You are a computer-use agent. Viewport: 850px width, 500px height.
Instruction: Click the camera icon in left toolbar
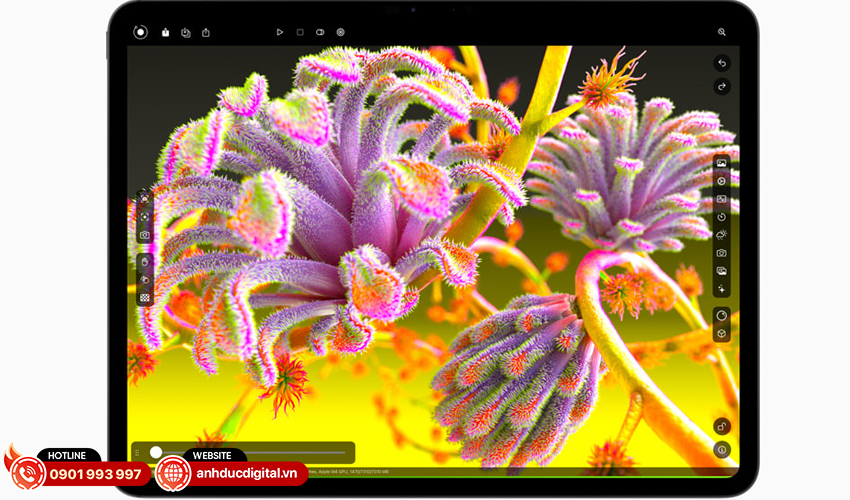click(x=145, y=235)
